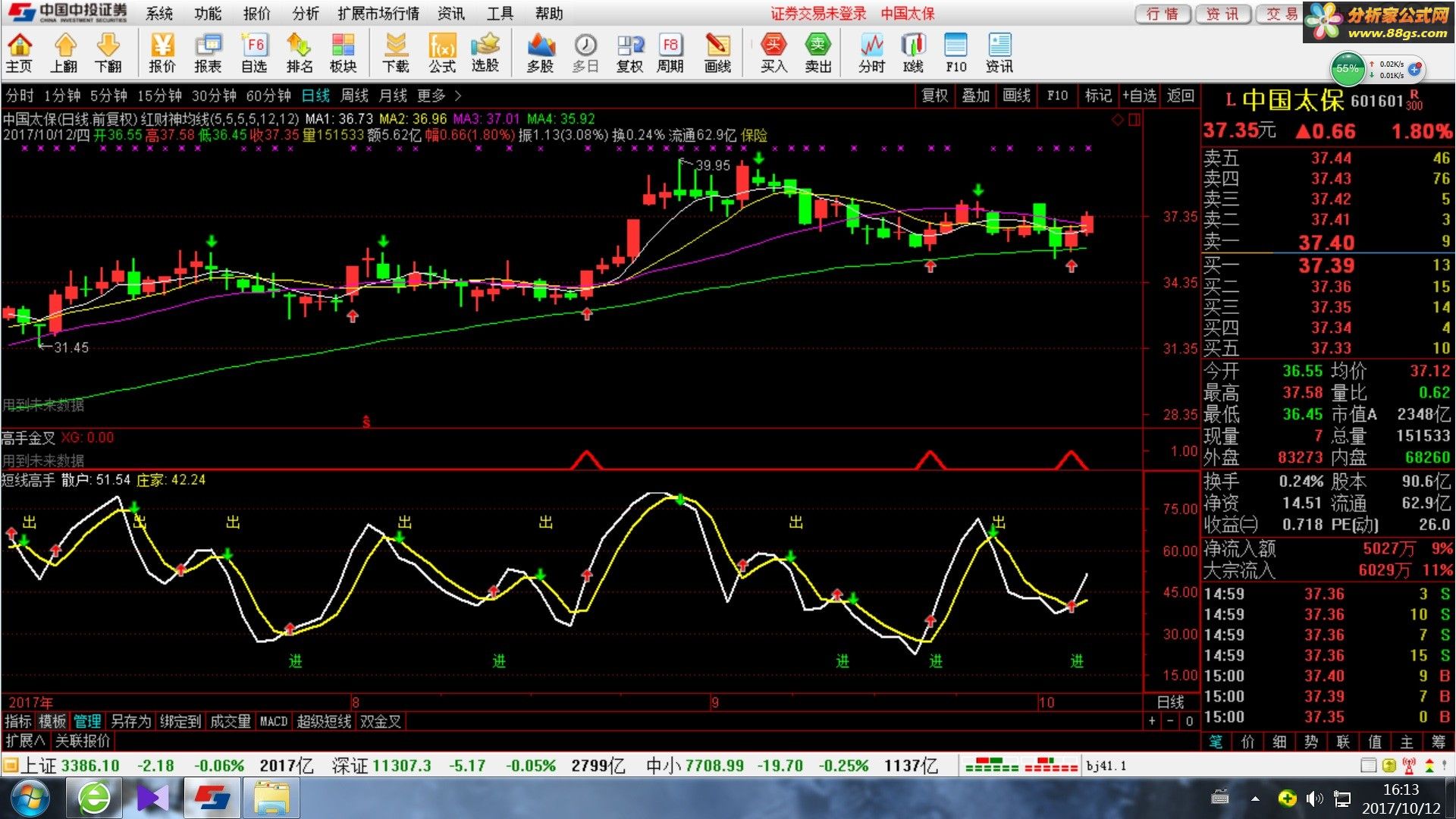Open the 系统 menu
This screenshot has height=819, width=1456.
[x=159, y=14]
